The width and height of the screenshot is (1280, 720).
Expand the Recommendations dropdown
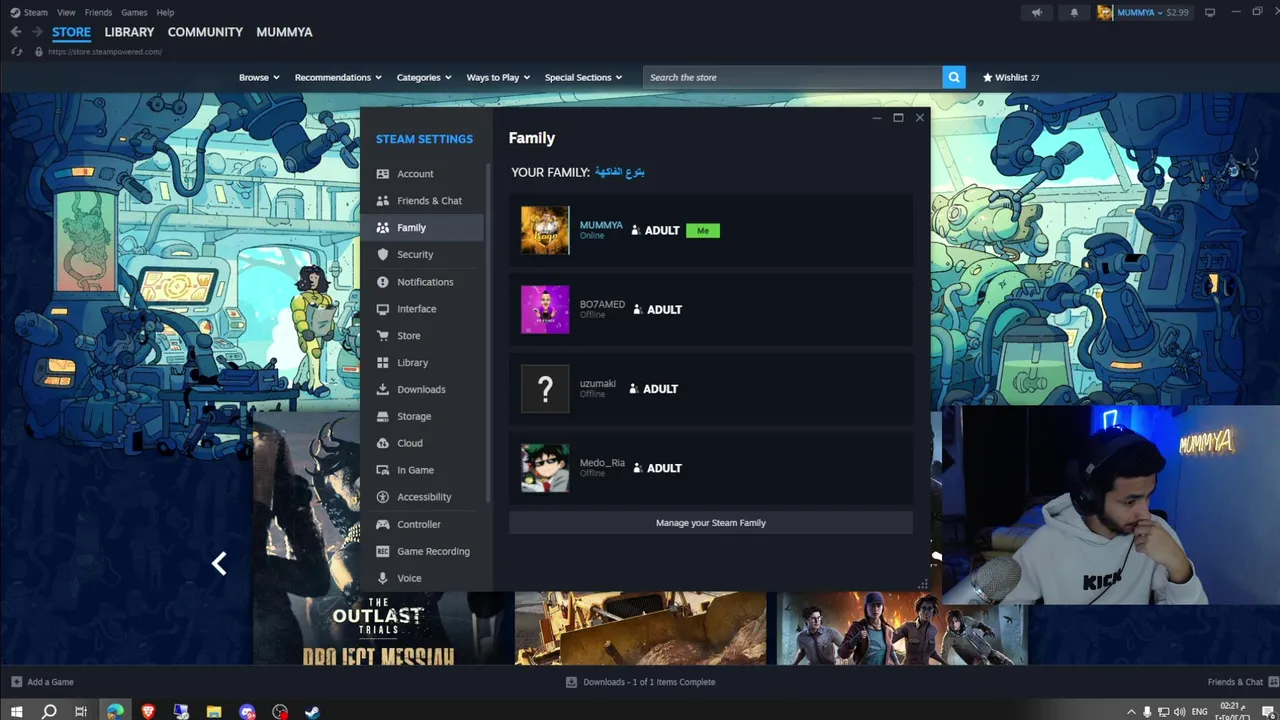pyautogui.click(x=338, y=77)
